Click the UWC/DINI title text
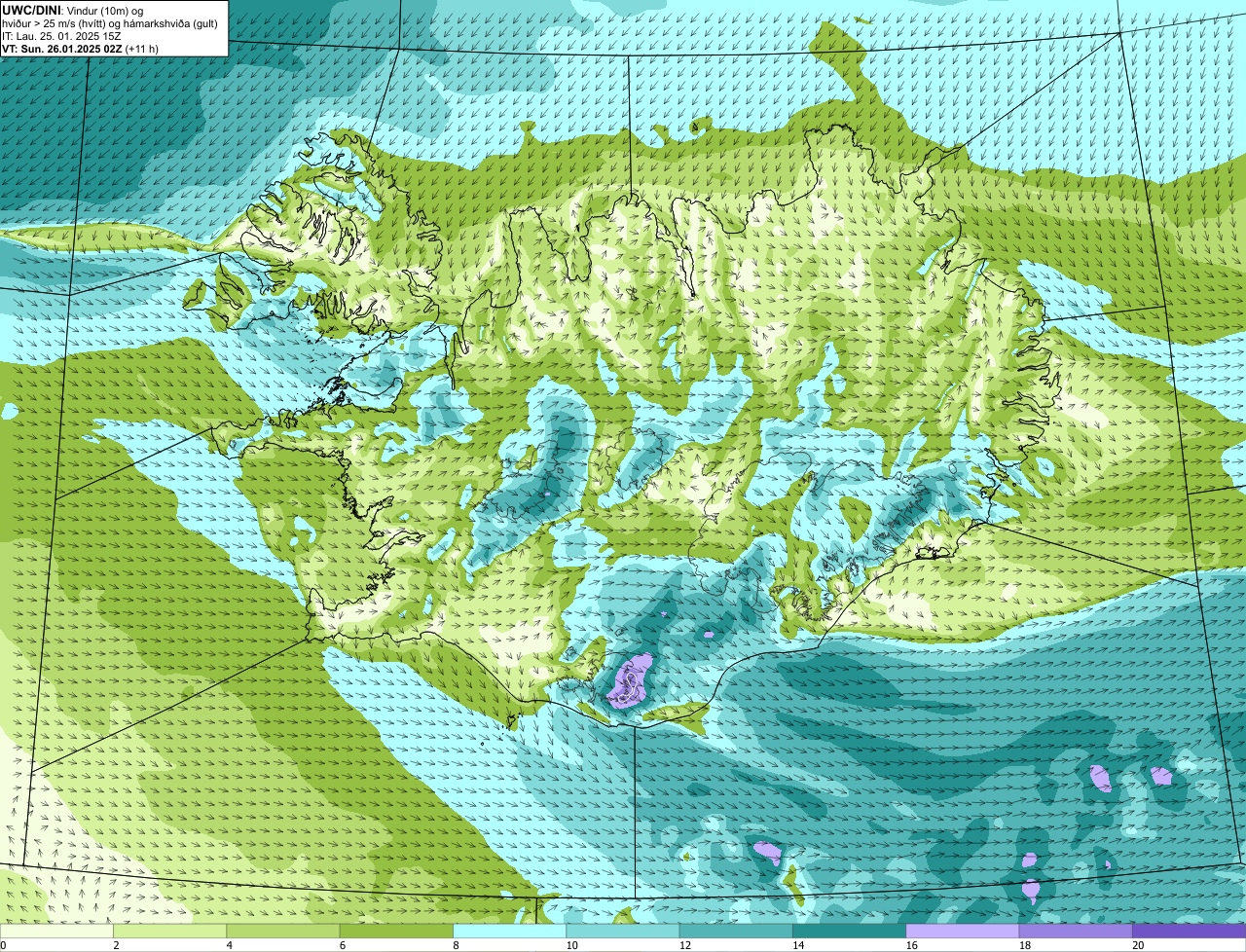The width and height of the screenshot is (1246, 952). point(30,10)
